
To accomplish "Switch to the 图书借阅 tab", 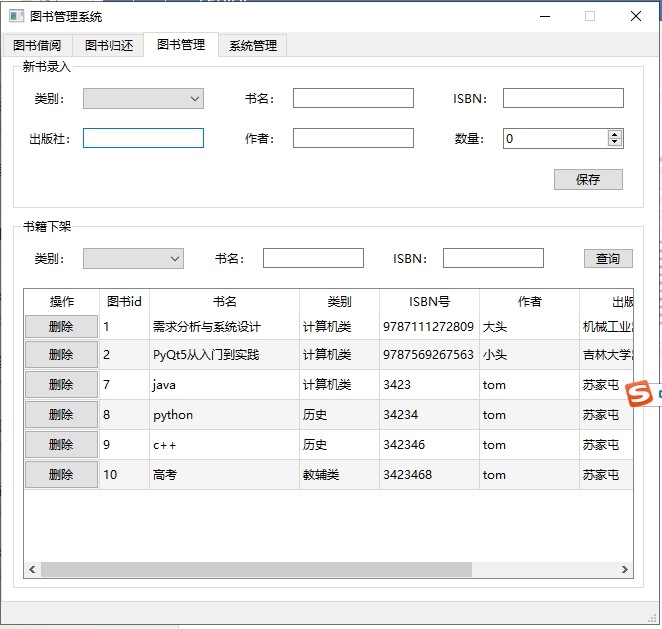I will pos(37,46).
